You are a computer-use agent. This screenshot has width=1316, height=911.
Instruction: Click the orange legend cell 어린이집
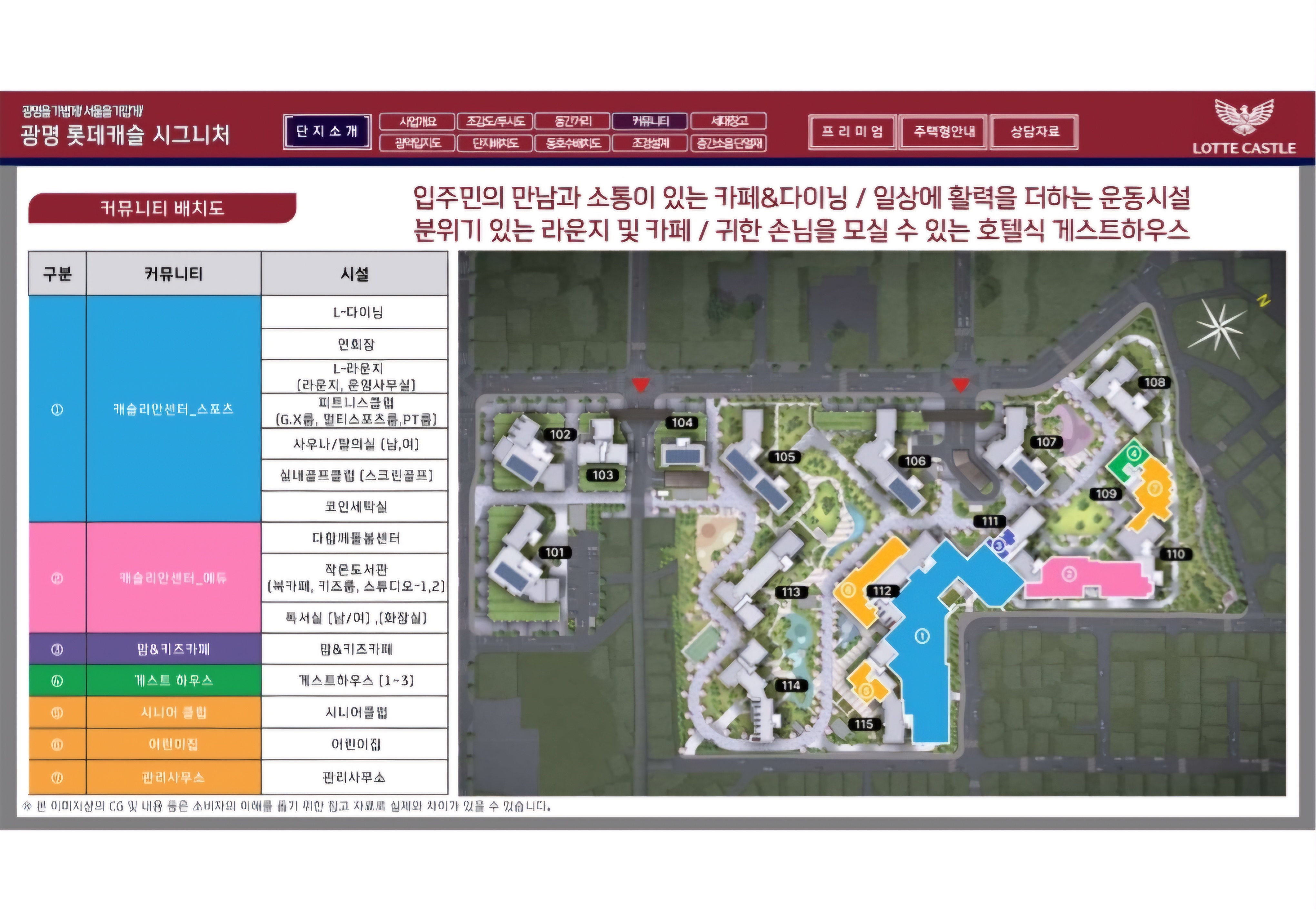click(x=174, y=744)
